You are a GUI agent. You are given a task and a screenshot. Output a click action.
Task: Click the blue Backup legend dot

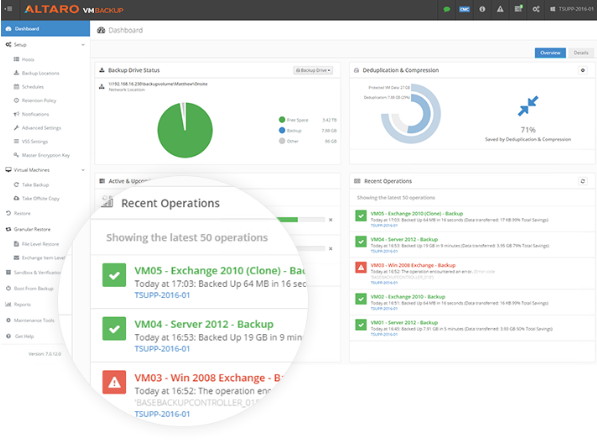point(282,131)
